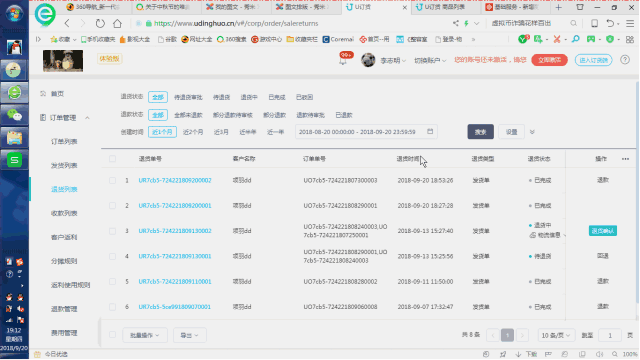Click the scissors screenshot tool icon

pos(557,39)
